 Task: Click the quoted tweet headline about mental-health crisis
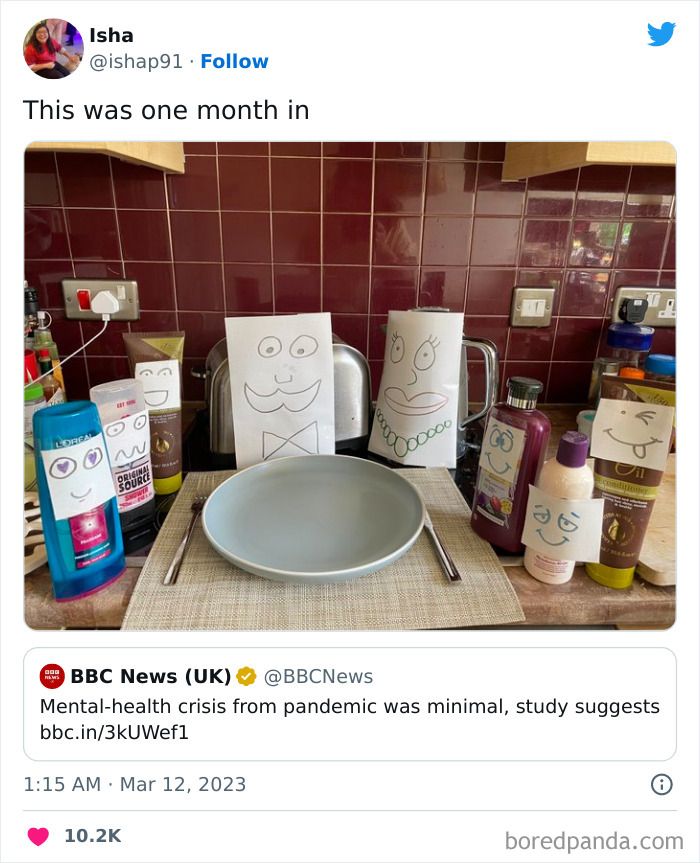coord(349,706)
